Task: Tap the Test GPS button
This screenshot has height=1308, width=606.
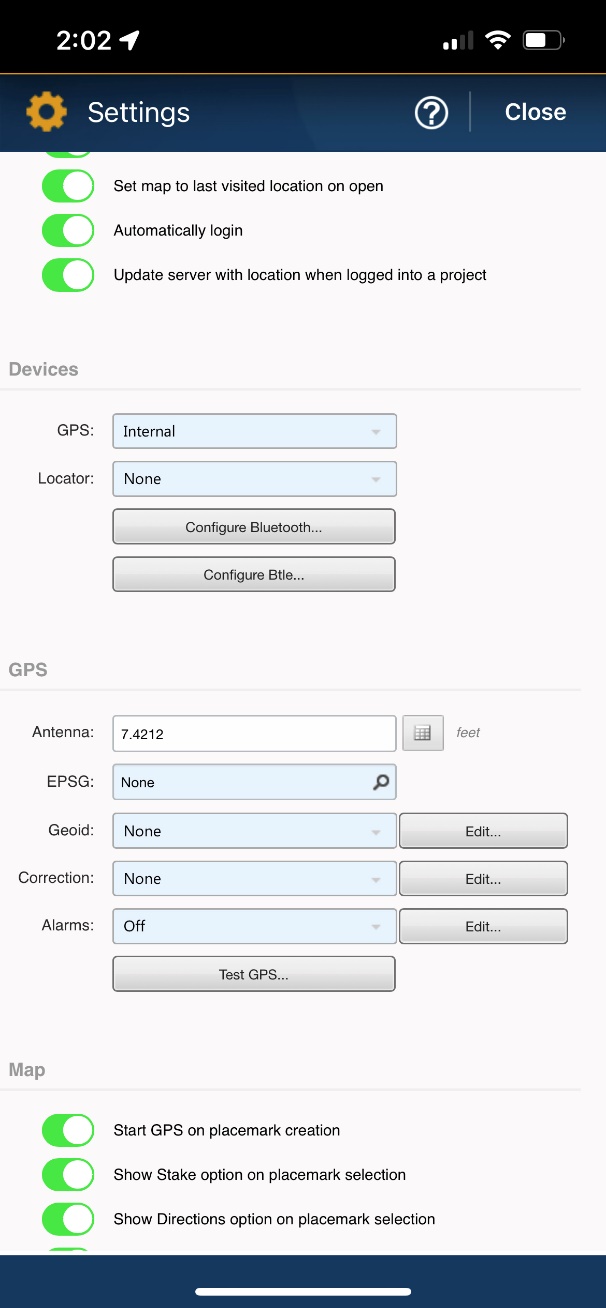Action: coord(254,974)
